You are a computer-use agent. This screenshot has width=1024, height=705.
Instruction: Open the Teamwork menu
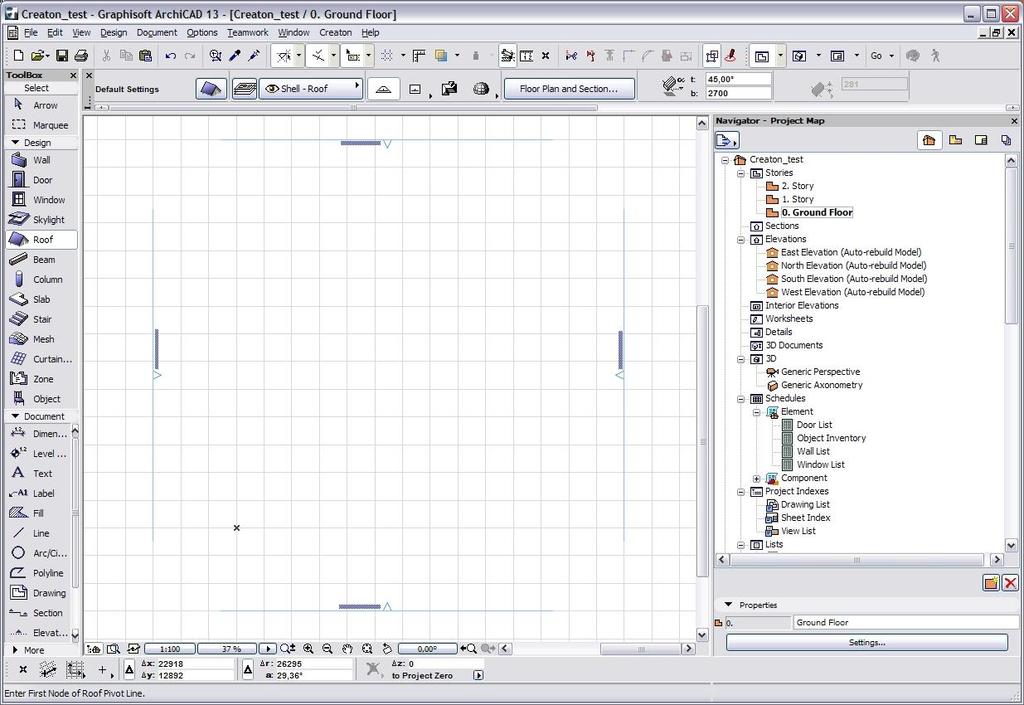(248, 33)
